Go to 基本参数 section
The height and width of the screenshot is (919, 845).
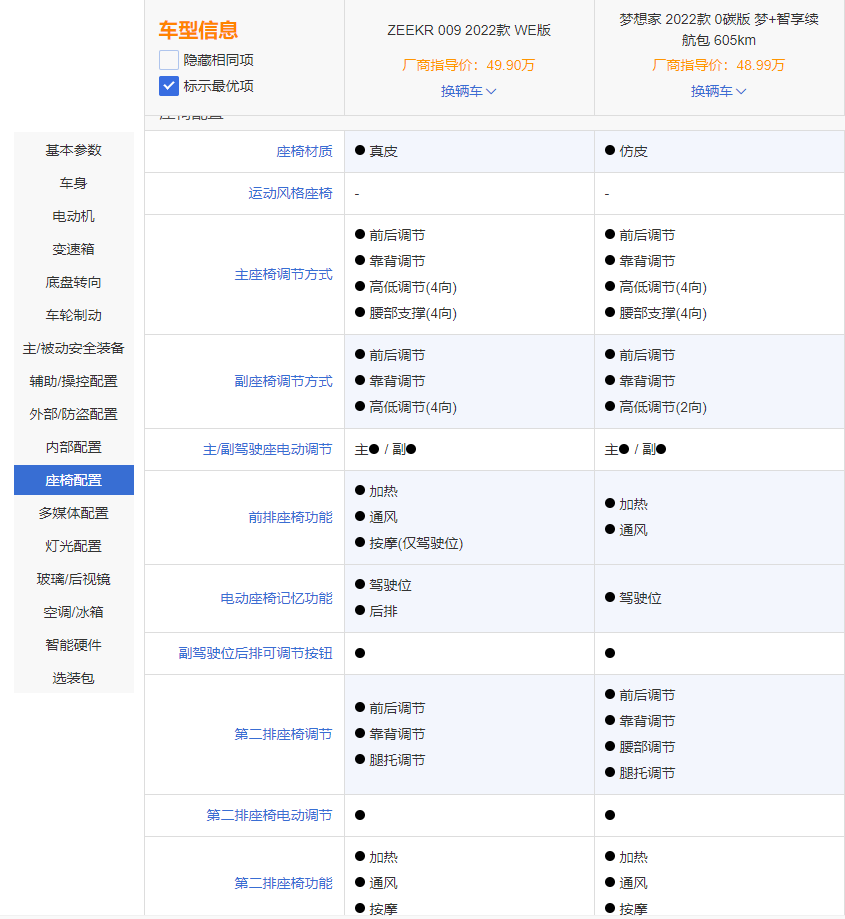pyautogui.click(x=73, y=150)
